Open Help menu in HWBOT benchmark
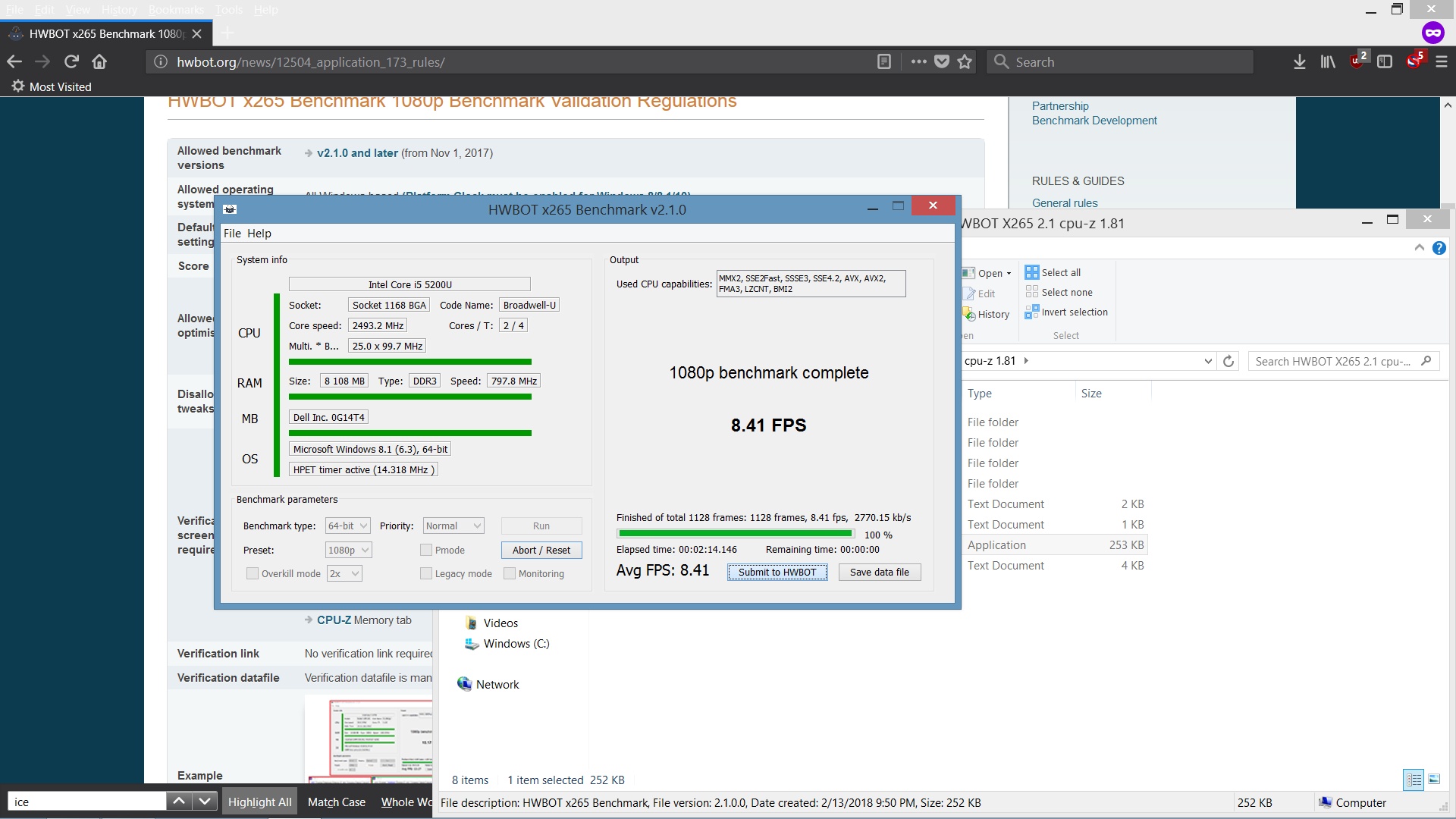1456x819 pixels. coord(259,233)
